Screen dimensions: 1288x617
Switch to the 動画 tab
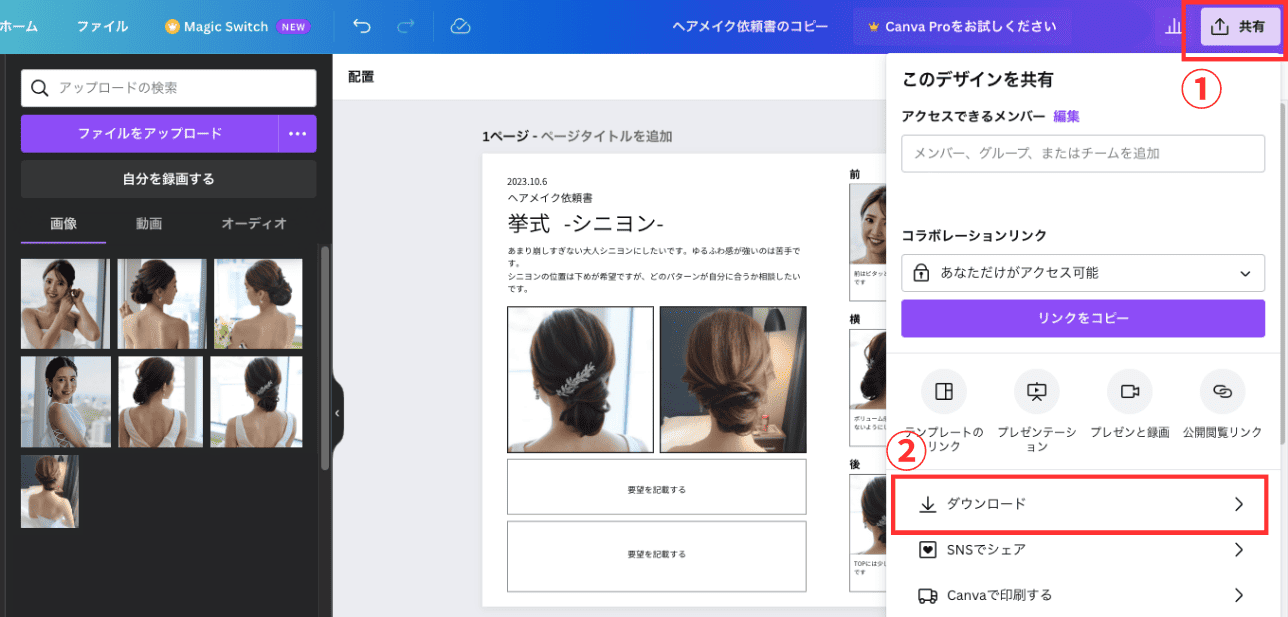coord(149,224)
